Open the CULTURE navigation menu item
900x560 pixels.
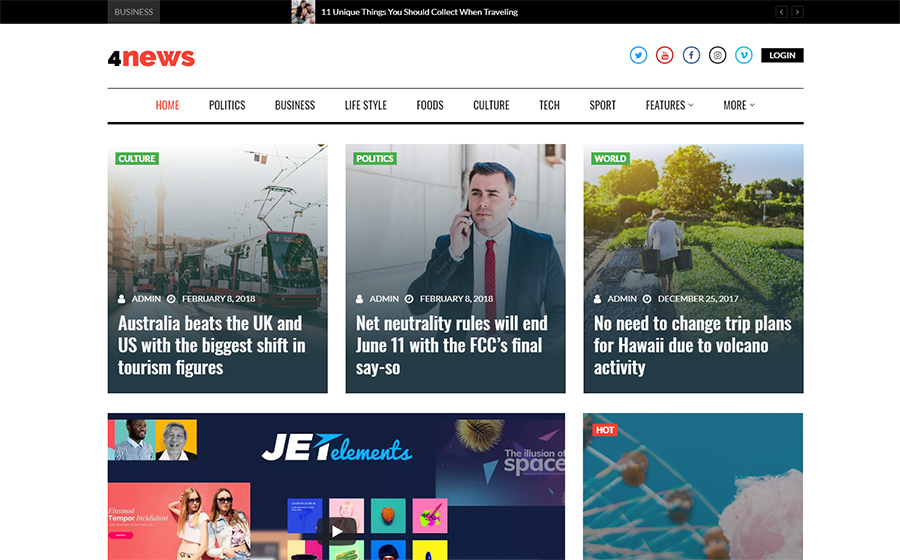(x=491, y=105)
